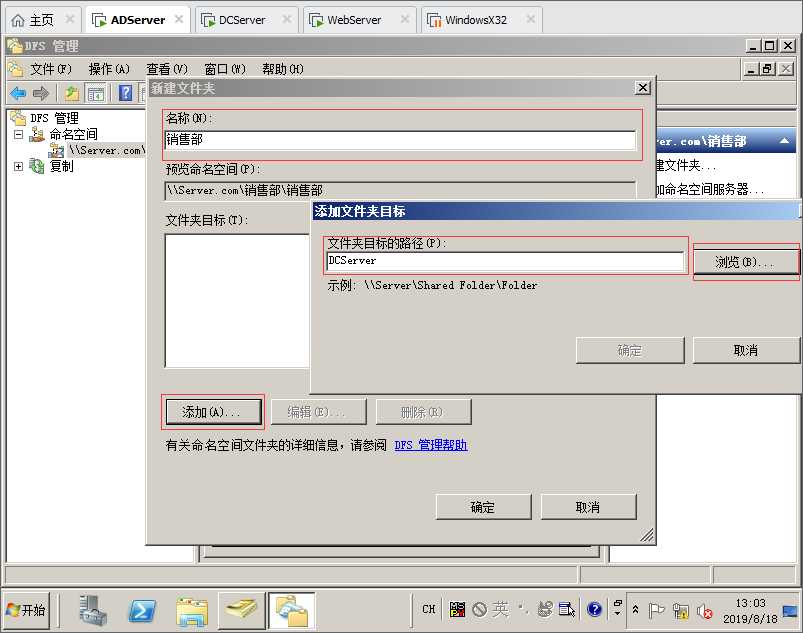Click the 文件夹目标(T) list box
The height and width of the screenshot is (633, 803).
[x=238, y=301]
